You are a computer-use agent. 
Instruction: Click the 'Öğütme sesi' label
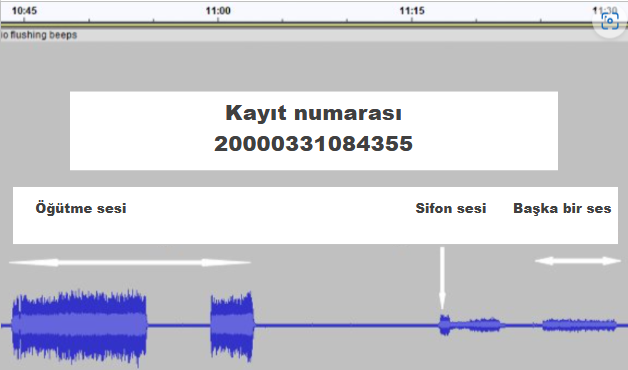tap(81, 208)
